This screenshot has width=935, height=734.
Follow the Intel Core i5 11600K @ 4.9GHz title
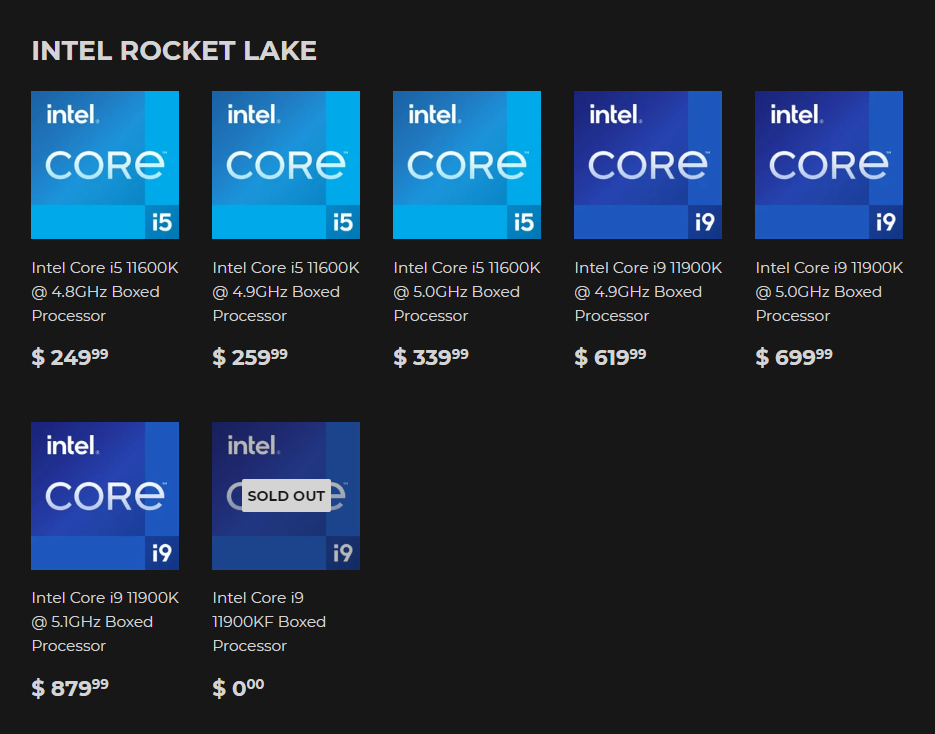[x=286, y=291]
